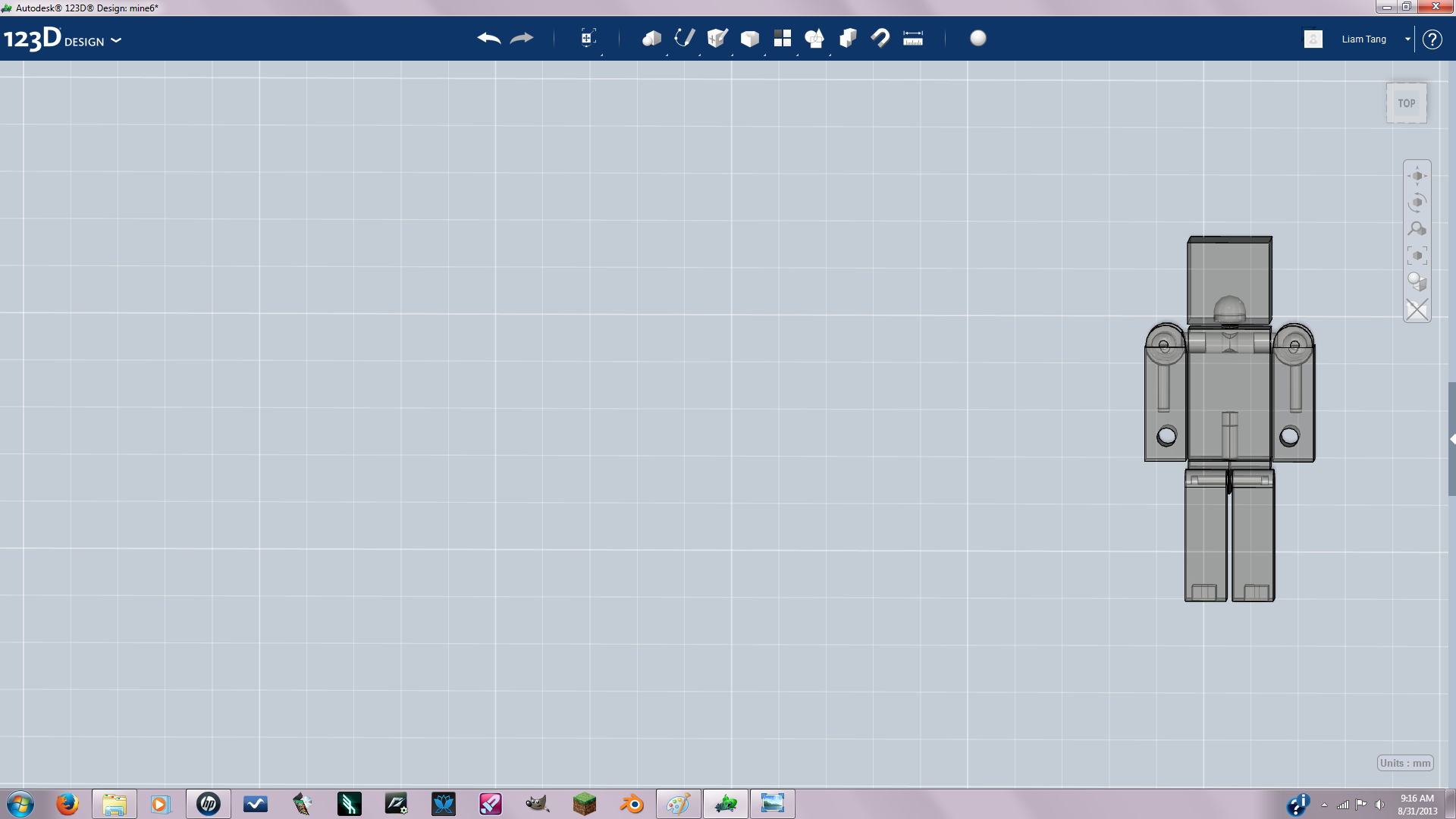Activate the Snap magnet tool
Image resolution: width=1456 pixels, height=819 pixels.
click(880, 38)
